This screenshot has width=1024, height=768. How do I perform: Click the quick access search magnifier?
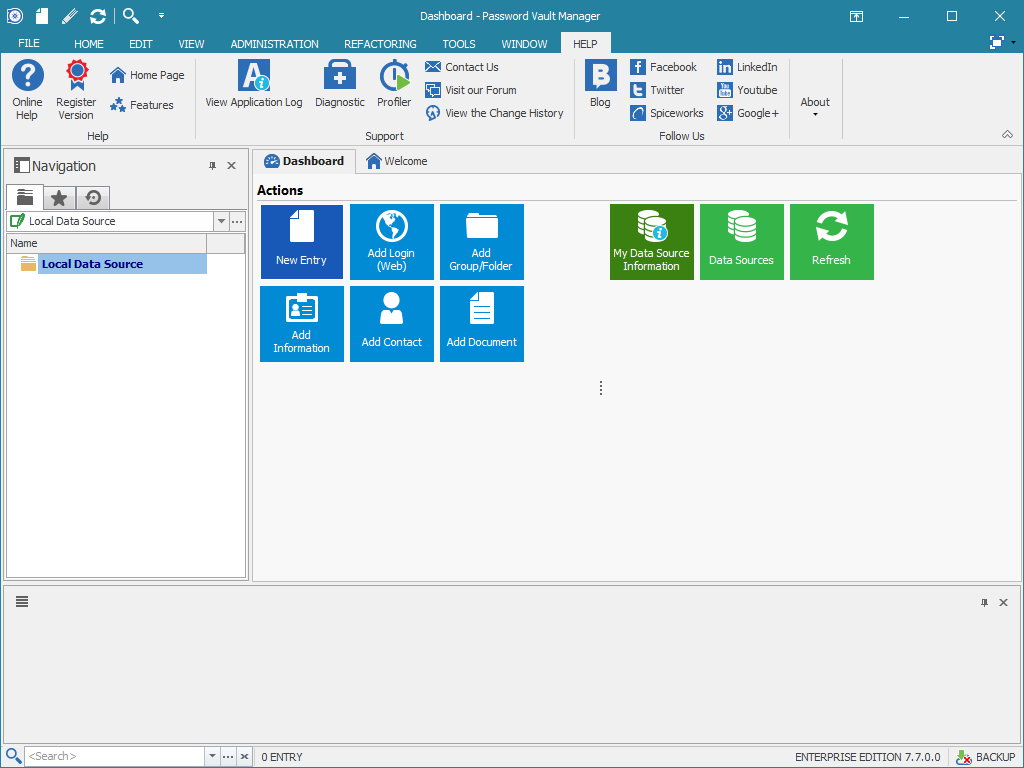(x=131, y=16)
